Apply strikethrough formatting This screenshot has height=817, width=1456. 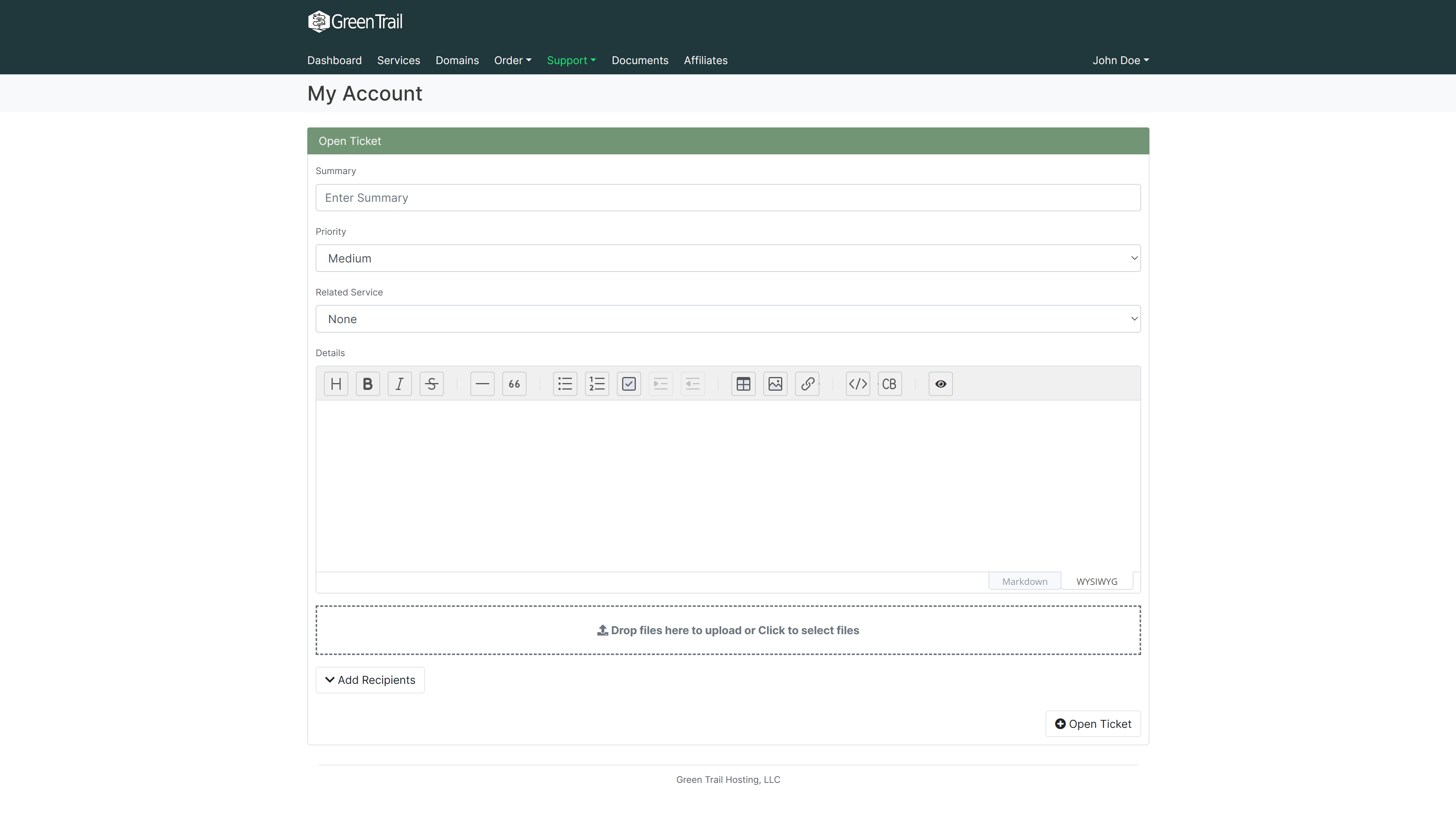click(431, 384)
